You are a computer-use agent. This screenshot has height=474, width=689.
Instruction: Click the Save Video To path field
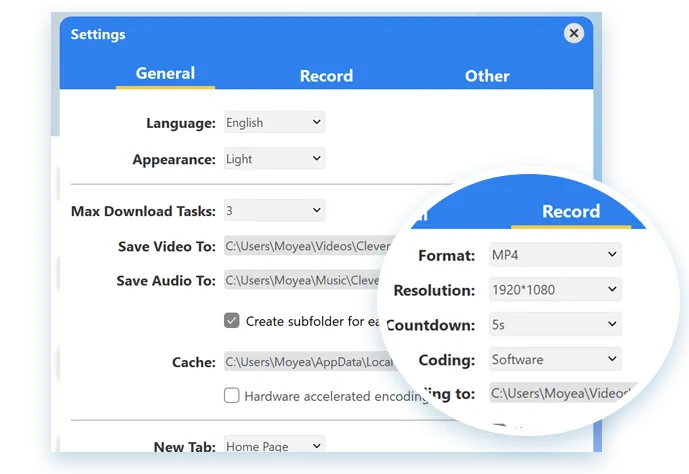(308, 246)
